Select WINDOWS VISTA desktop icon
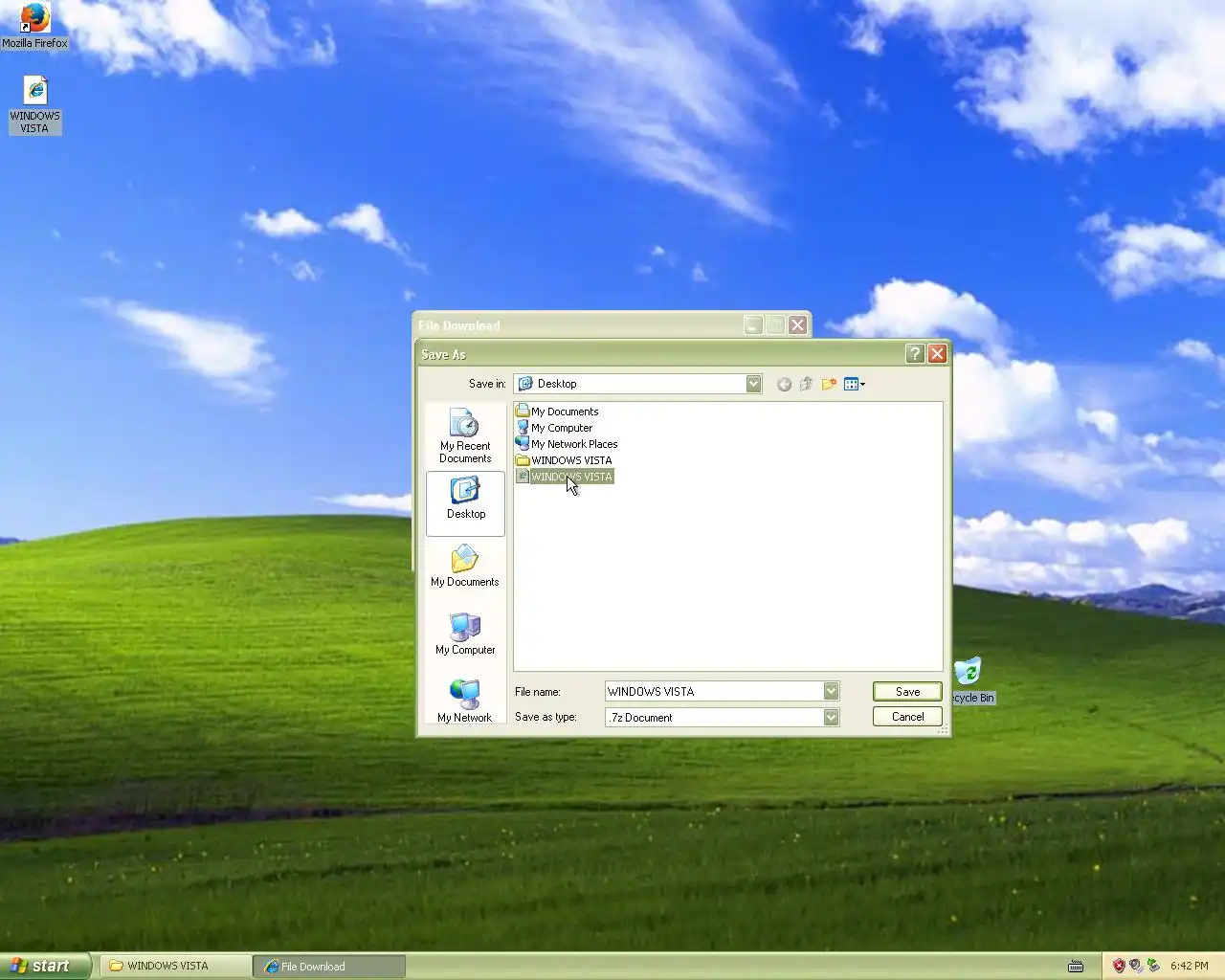This screenshot has width=1225, height=980. coord(34,105)
